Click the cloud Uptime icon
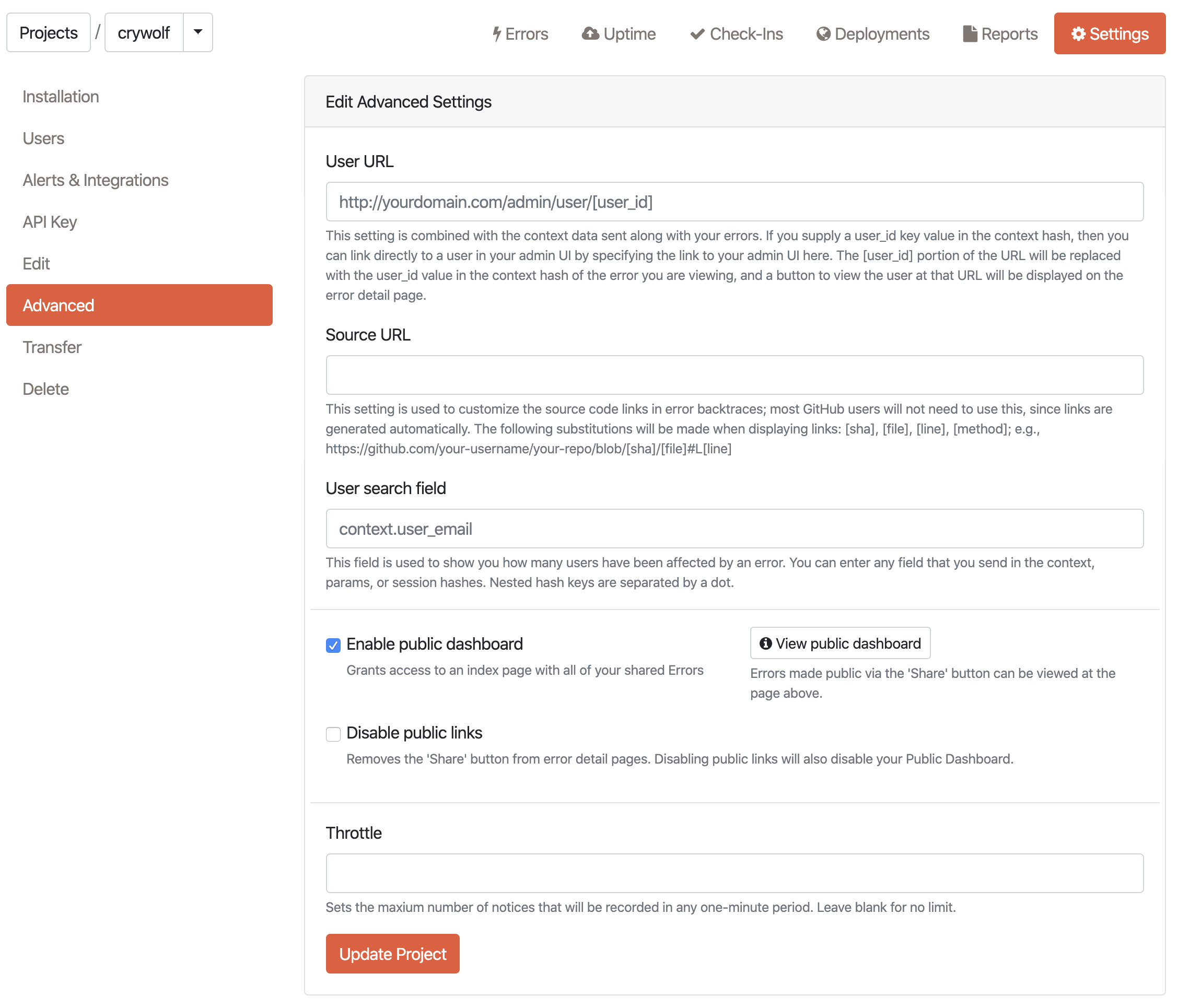The height and width of the screenshot is (1008, 1189). pyautogui.click(x=590, y=34)
